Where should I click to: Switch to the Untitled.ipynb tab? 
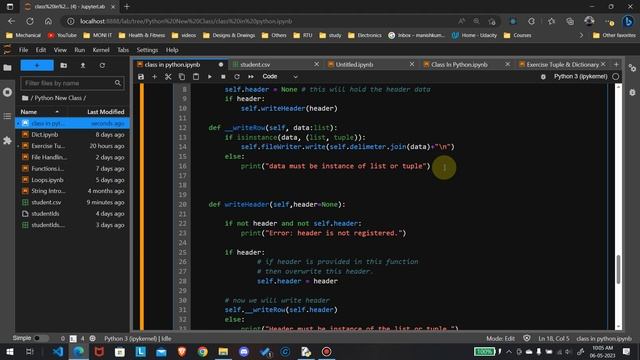(x=354, y=64)
